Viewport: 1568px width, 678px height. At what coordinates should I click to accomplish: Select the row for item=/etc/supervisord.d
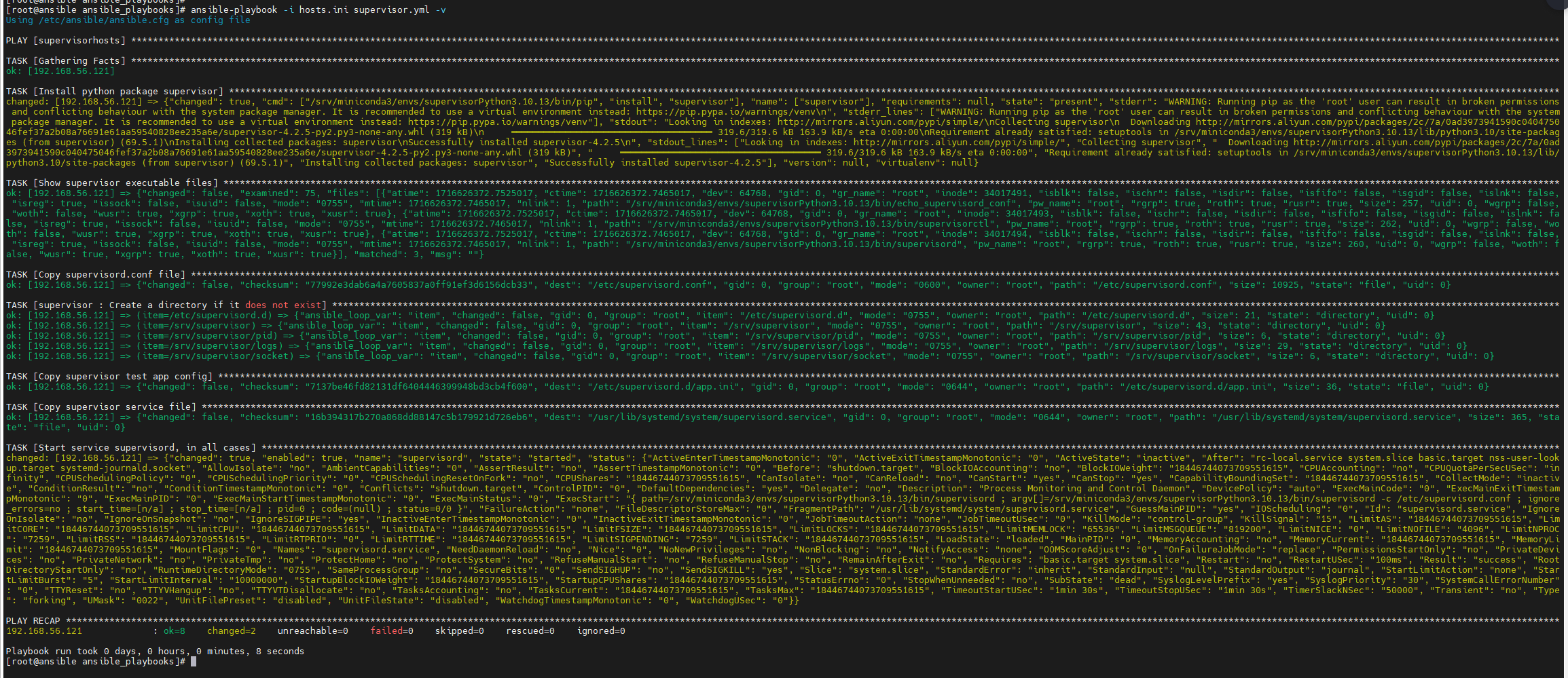coord(720,316)
